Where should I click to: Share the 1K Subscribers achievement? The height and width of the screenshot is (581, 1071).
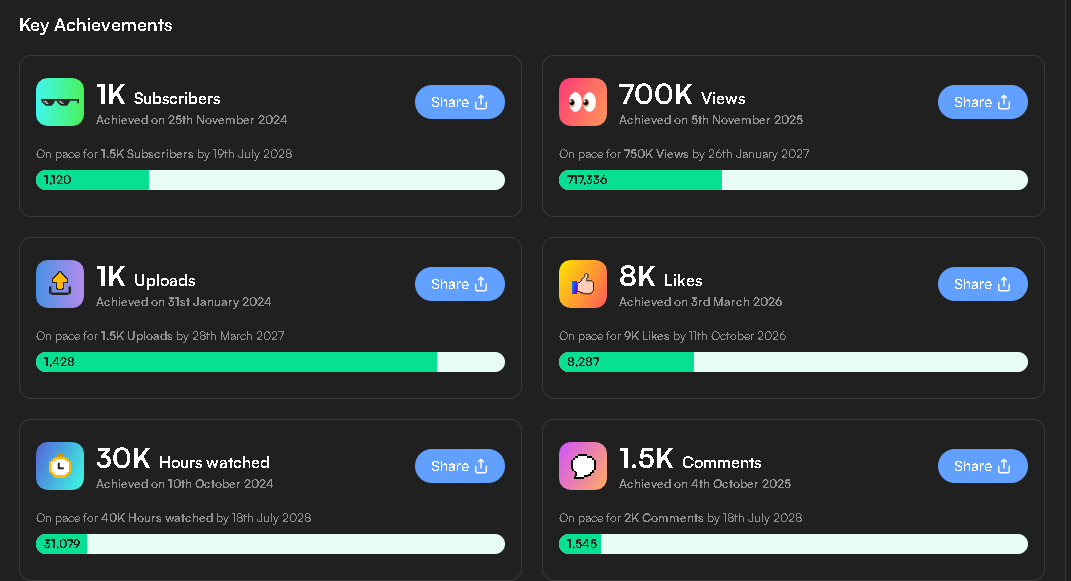[460, 102]
